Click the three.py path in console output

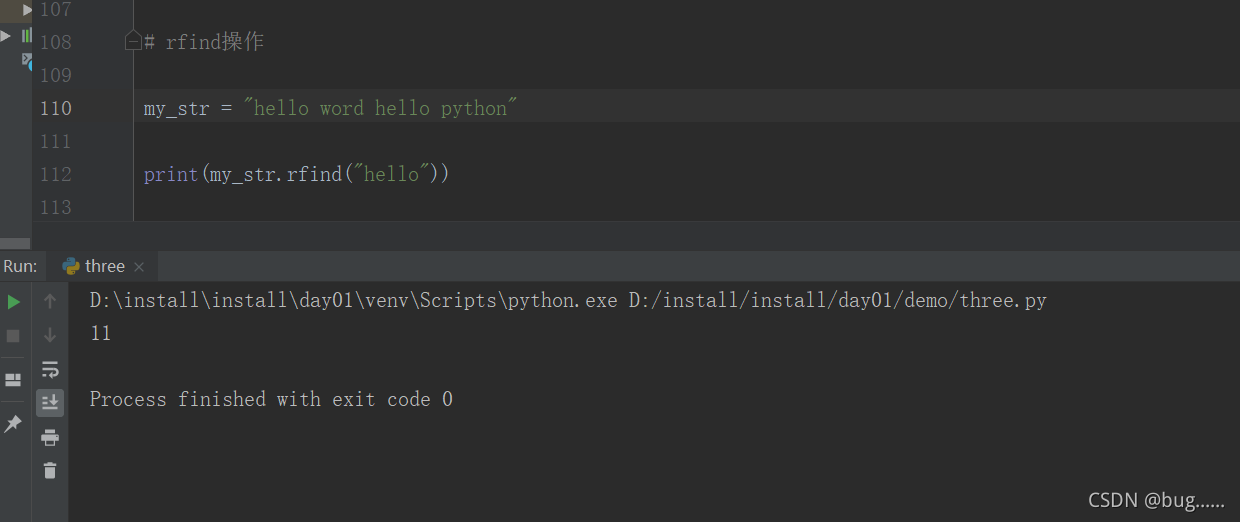(838, 300)
